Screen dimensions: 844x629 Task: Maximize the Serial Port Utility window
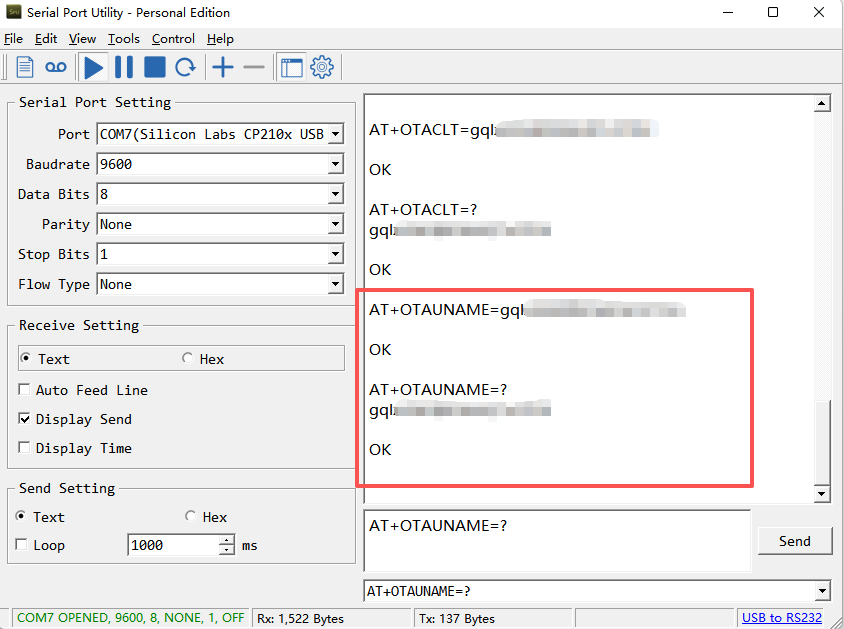[x=773, y=12]
